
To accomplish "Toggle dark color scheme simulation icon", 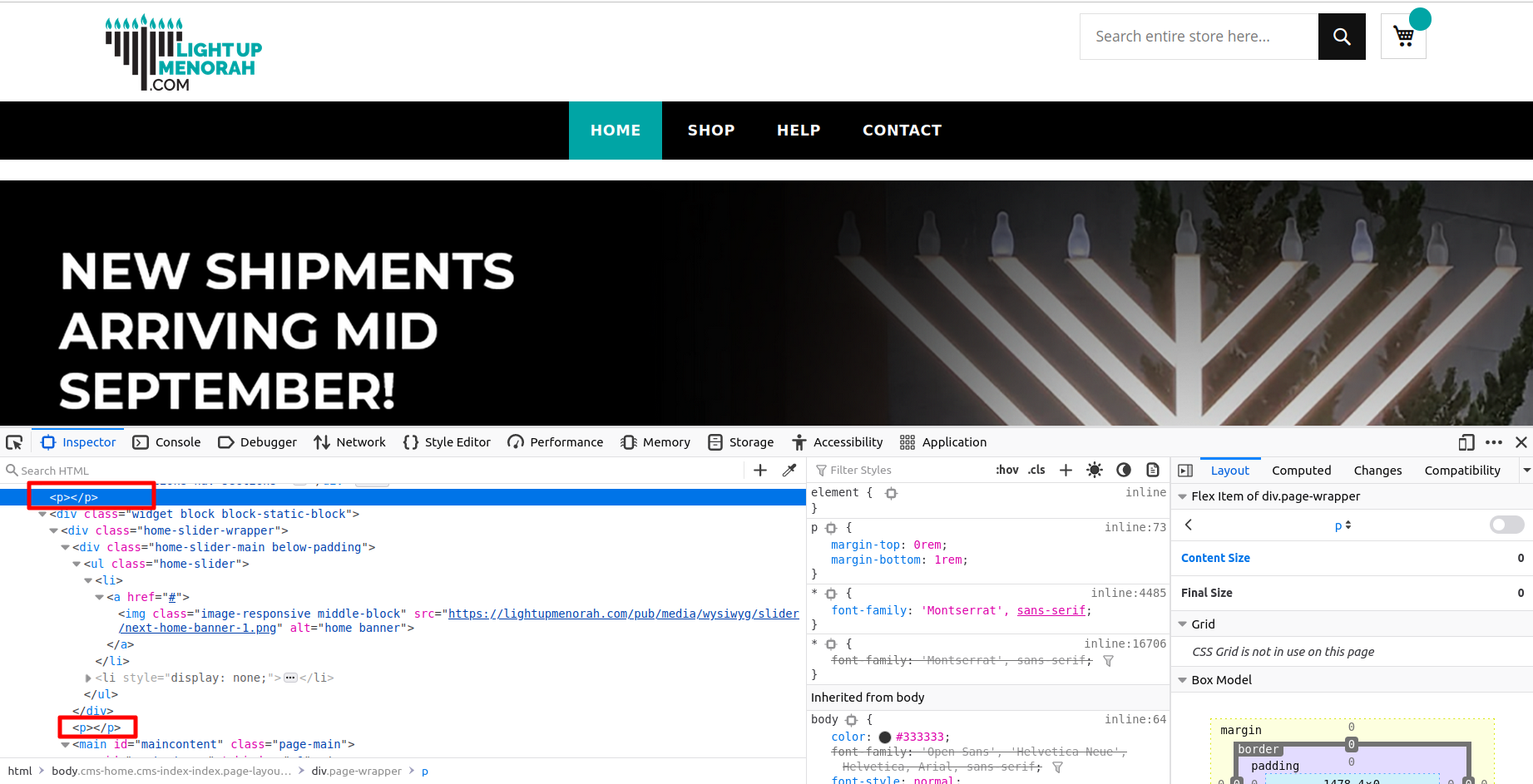I will [x=1124, y=470].
